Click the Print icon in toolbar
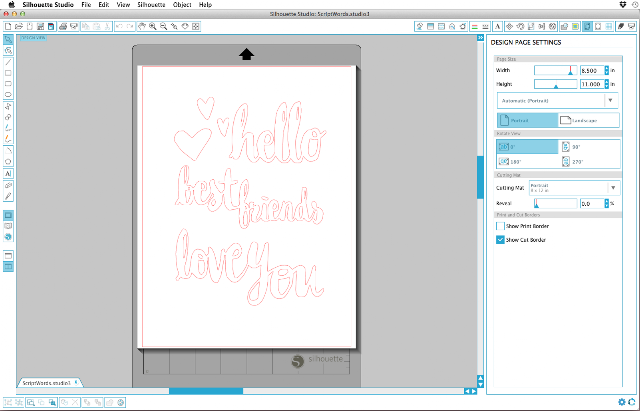The width and height of the screenshot is (640, 411). (x=63, y=25)
